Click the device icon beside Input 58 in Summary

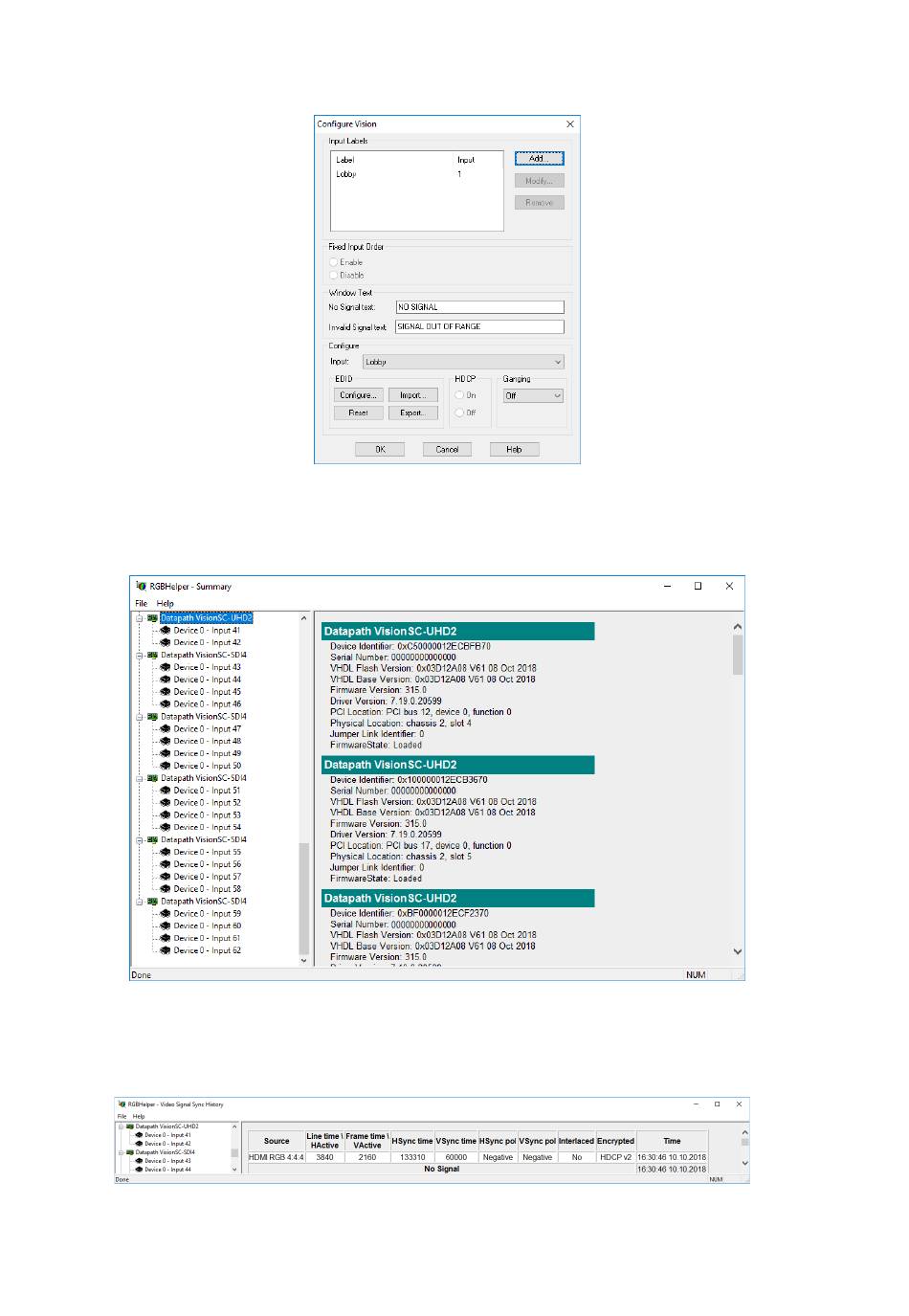[x=166, y=889]
